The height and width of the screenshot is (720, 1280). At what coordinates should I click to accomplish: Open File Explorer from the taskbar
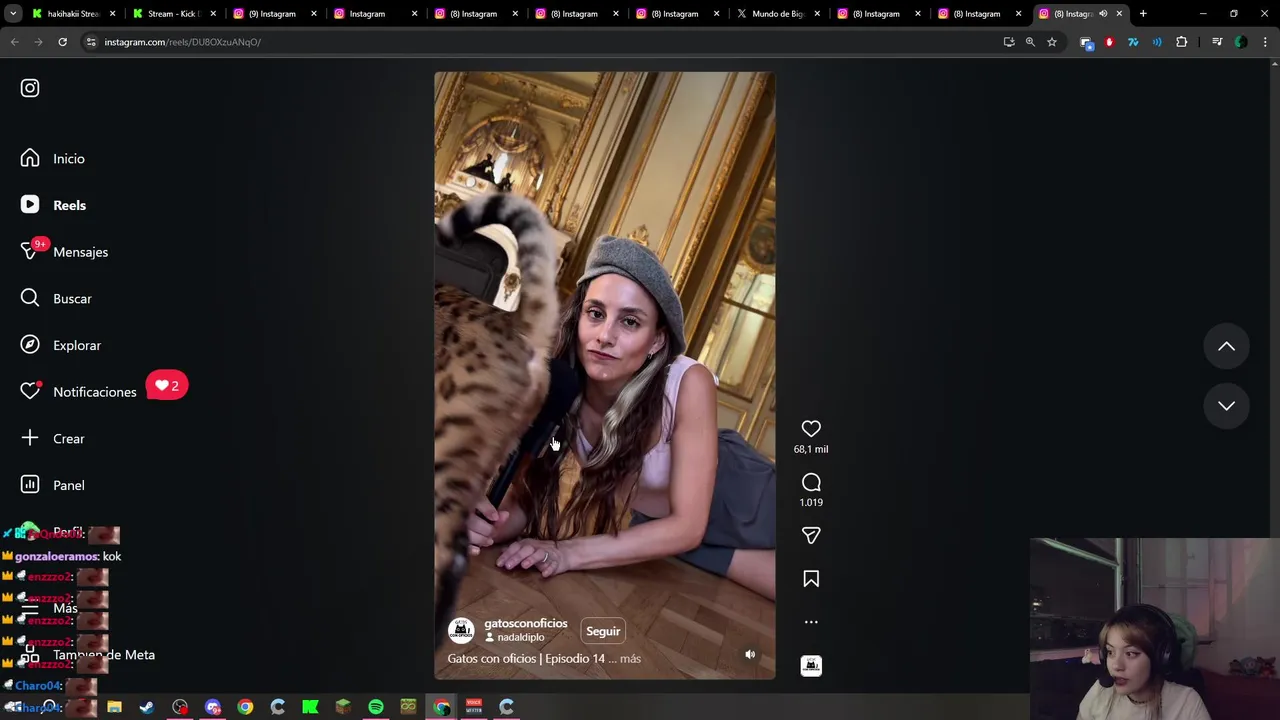pyautogui.click(x=114, y=707)
